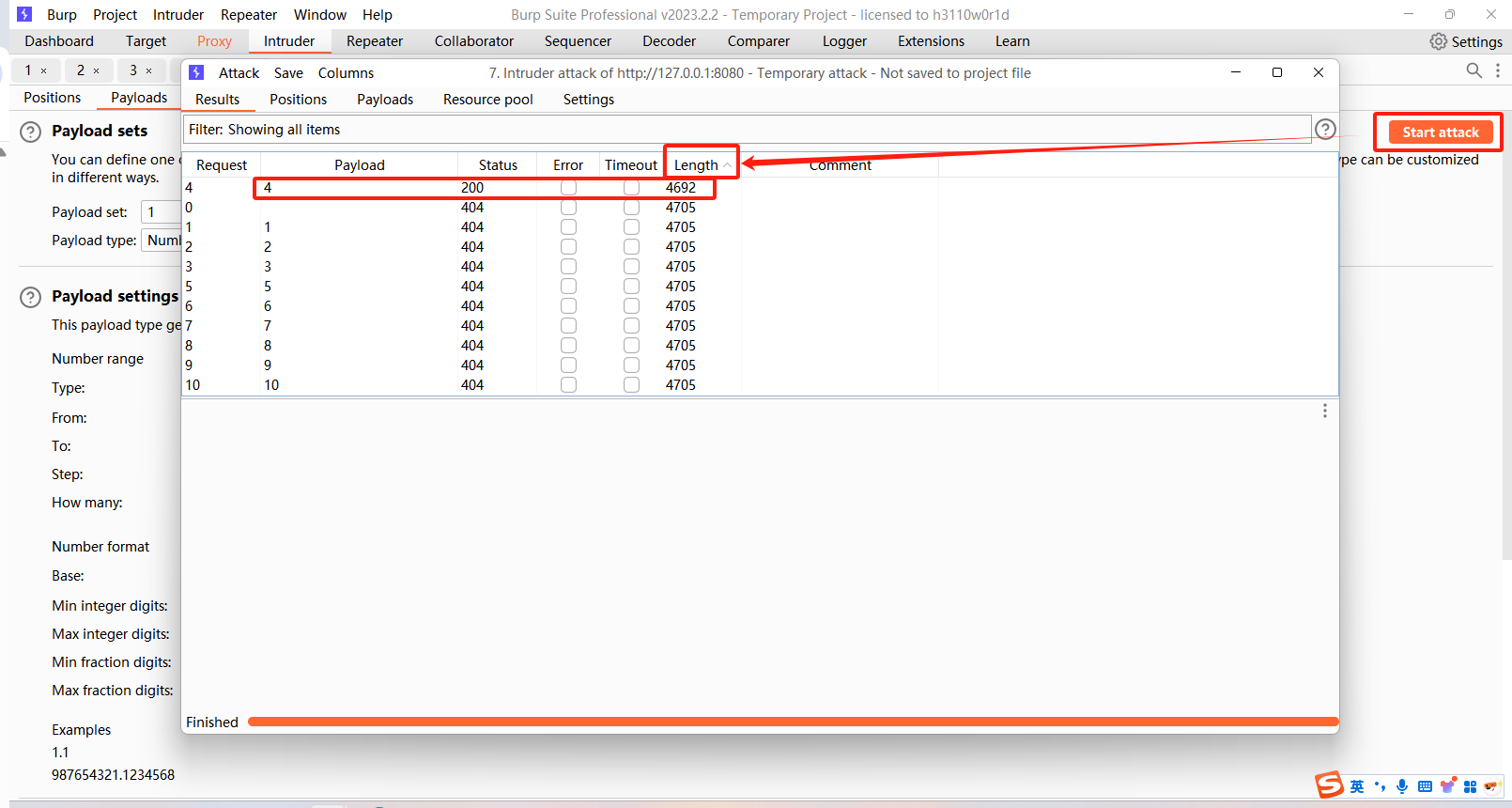The image size is (1512, 808).
Task: Open the Dashboard main tab
Action: pyautogui.click(x=59, y=41)
